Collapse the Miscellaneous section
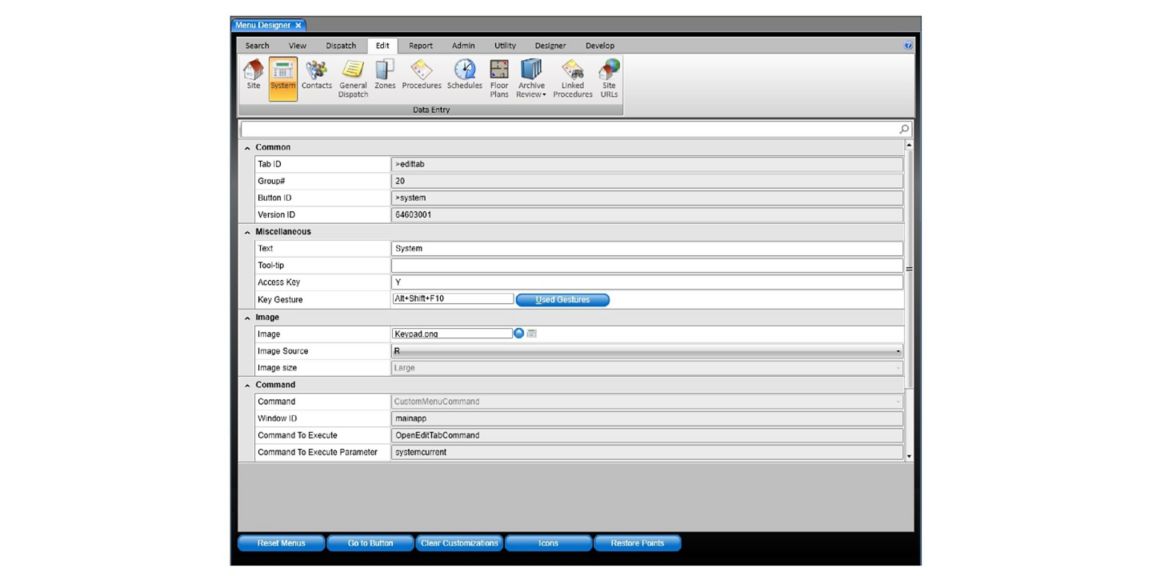This screenshot has height=576, width=1152. [x=248, y=232]
